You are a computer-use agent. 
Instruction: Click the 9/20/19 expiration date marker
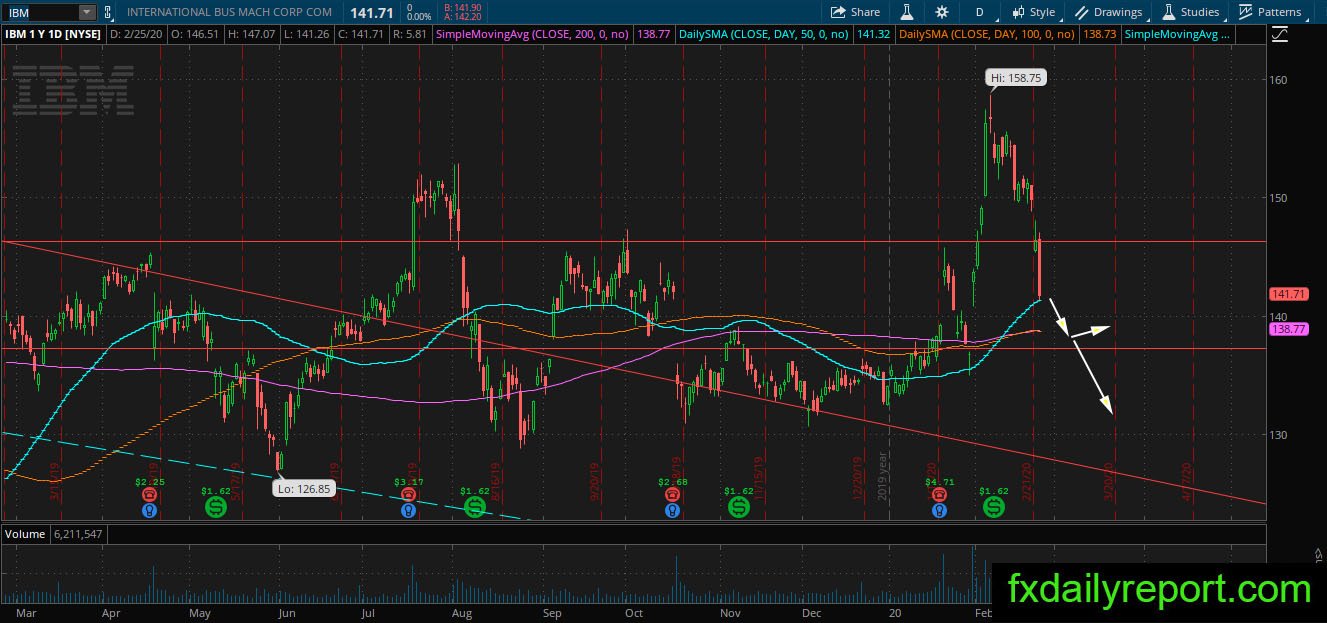594,482
